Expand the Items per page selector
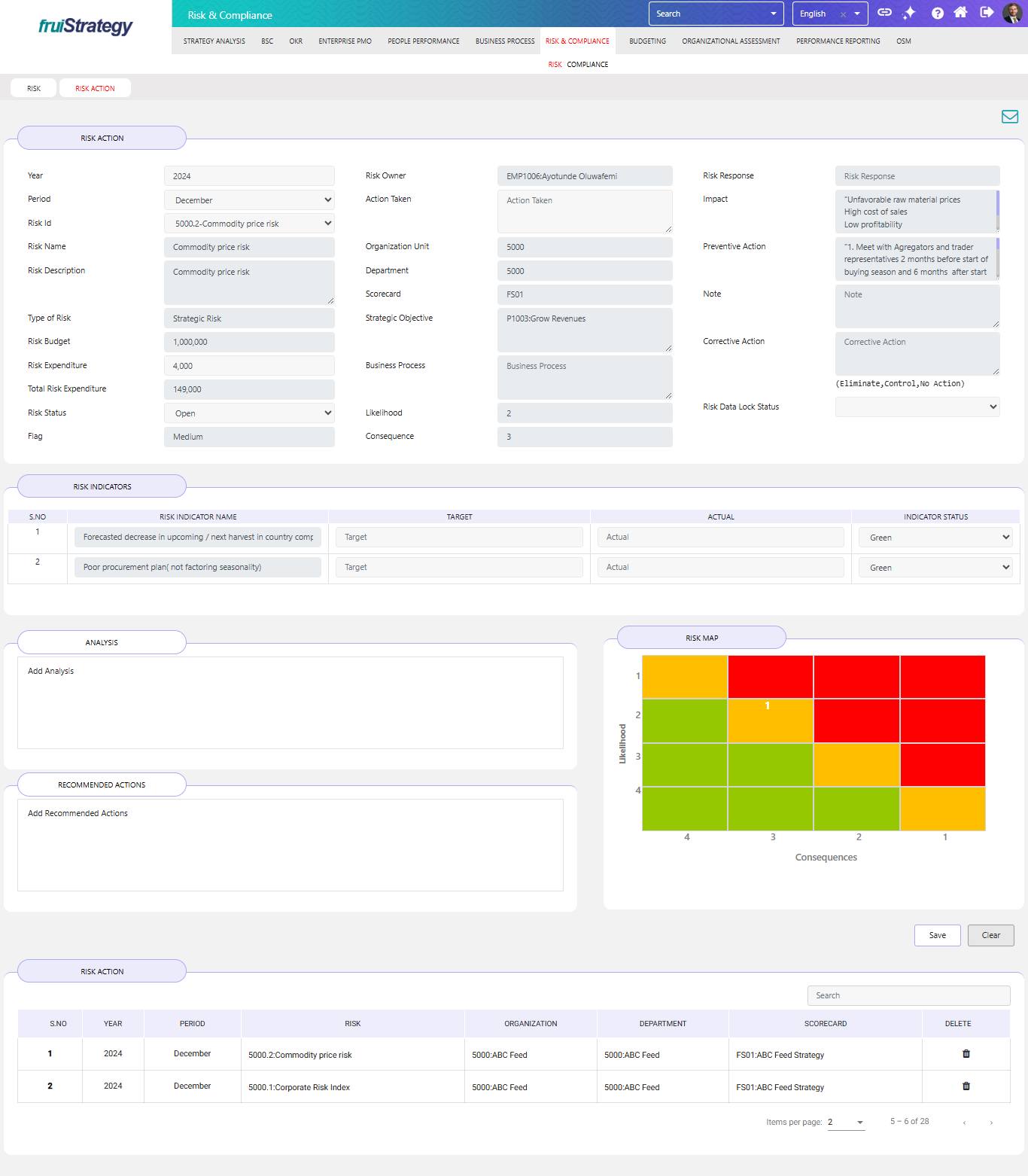 847,1123
